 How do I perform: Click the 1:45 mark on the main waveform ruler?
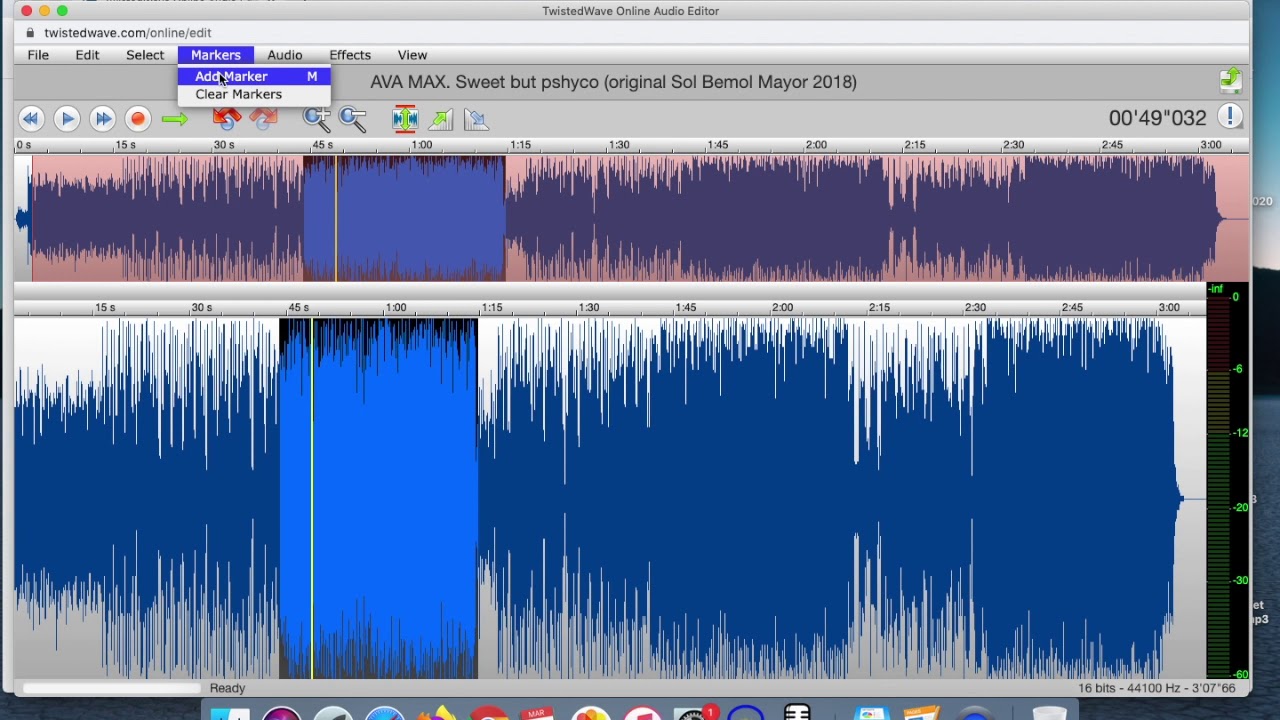click(685, 307)
